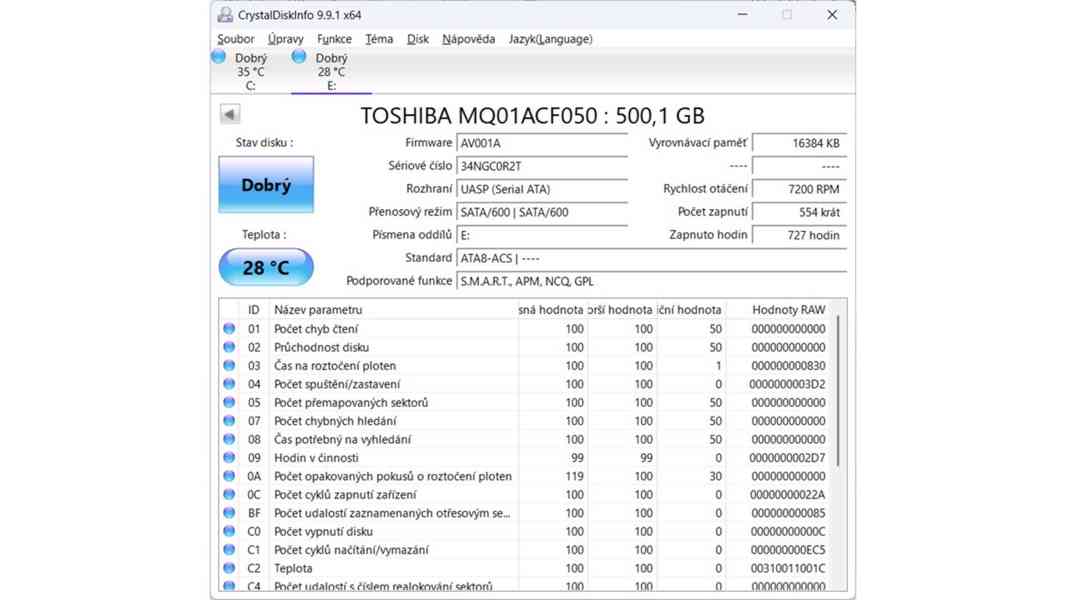Click the Název parametru column header
1066x600 pixels.
(x=394, y=309)
